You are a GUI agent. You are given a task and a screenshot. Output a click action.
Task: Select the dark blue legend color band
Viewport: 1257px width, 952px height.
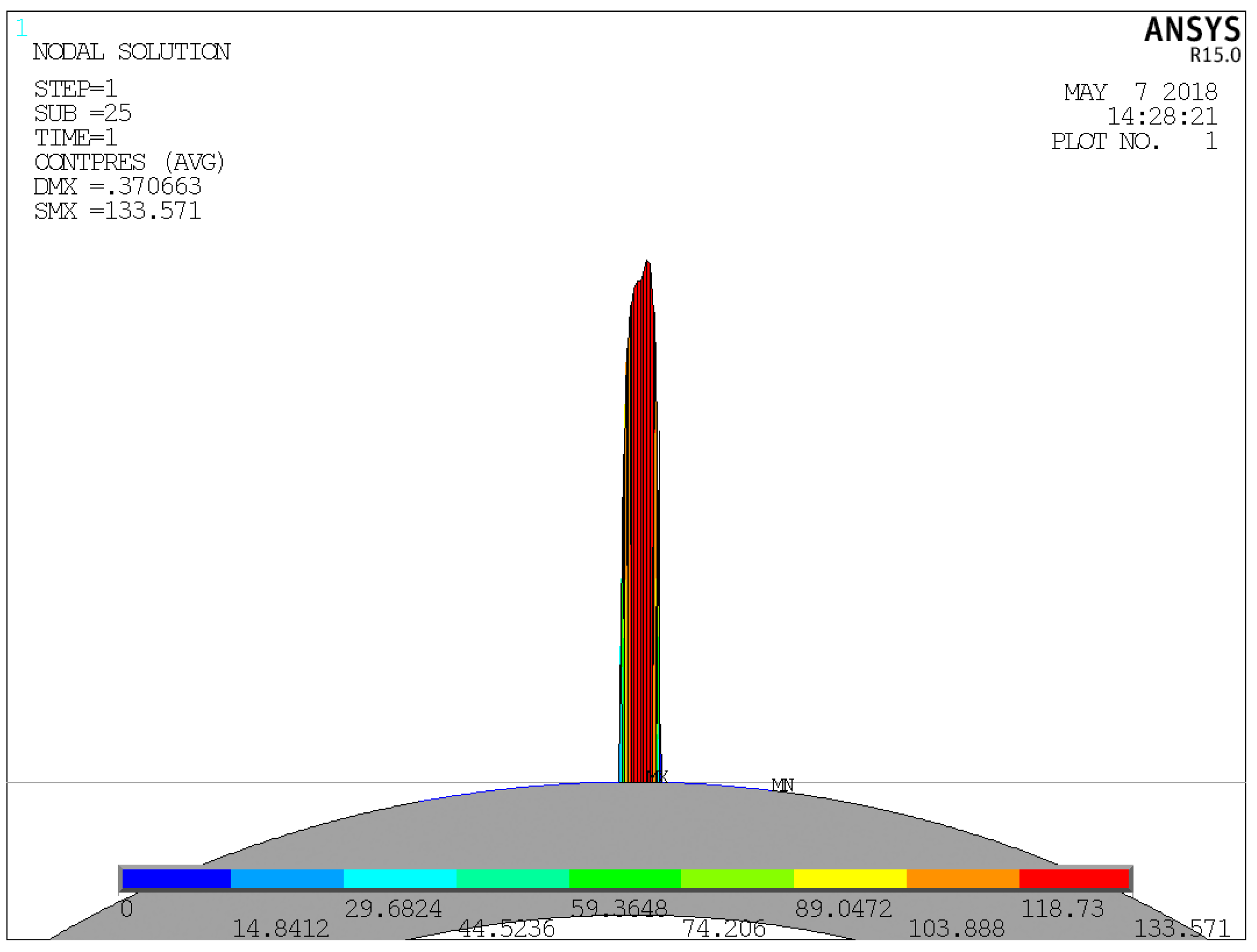[x=176, y=878]
